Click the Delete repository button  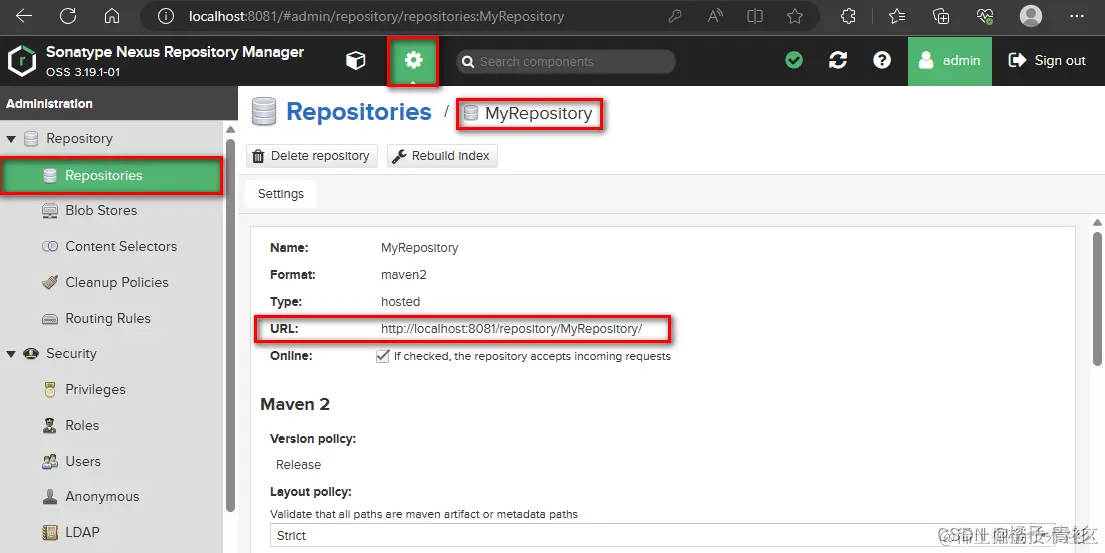(x=311, y=156)
